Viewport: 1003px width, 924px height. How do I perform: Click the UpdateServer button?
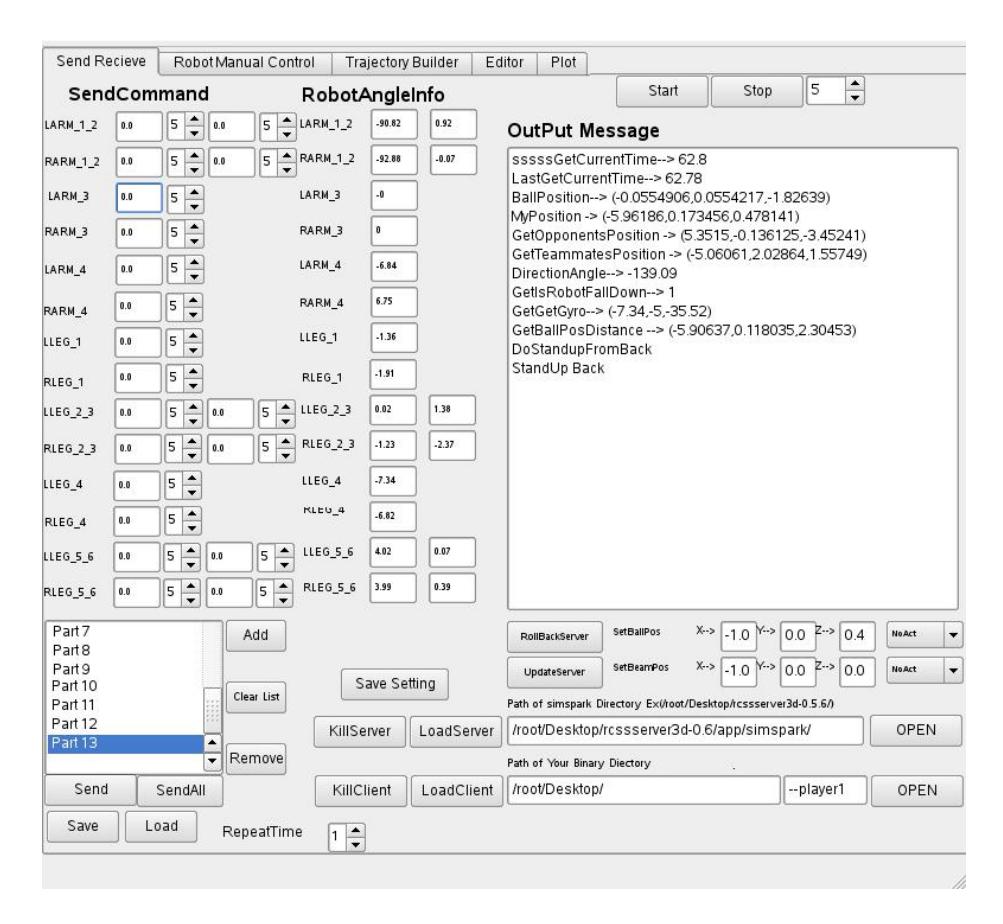[x=555, y=673]
